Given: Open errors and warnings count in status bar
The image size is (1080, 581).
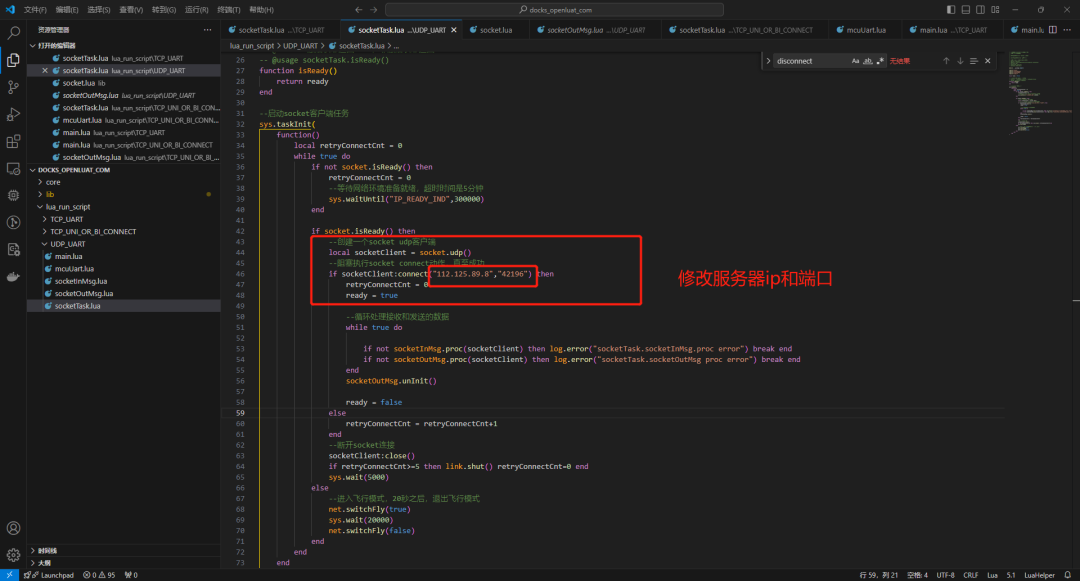Looking at the screenshot, I should [99, 575].
